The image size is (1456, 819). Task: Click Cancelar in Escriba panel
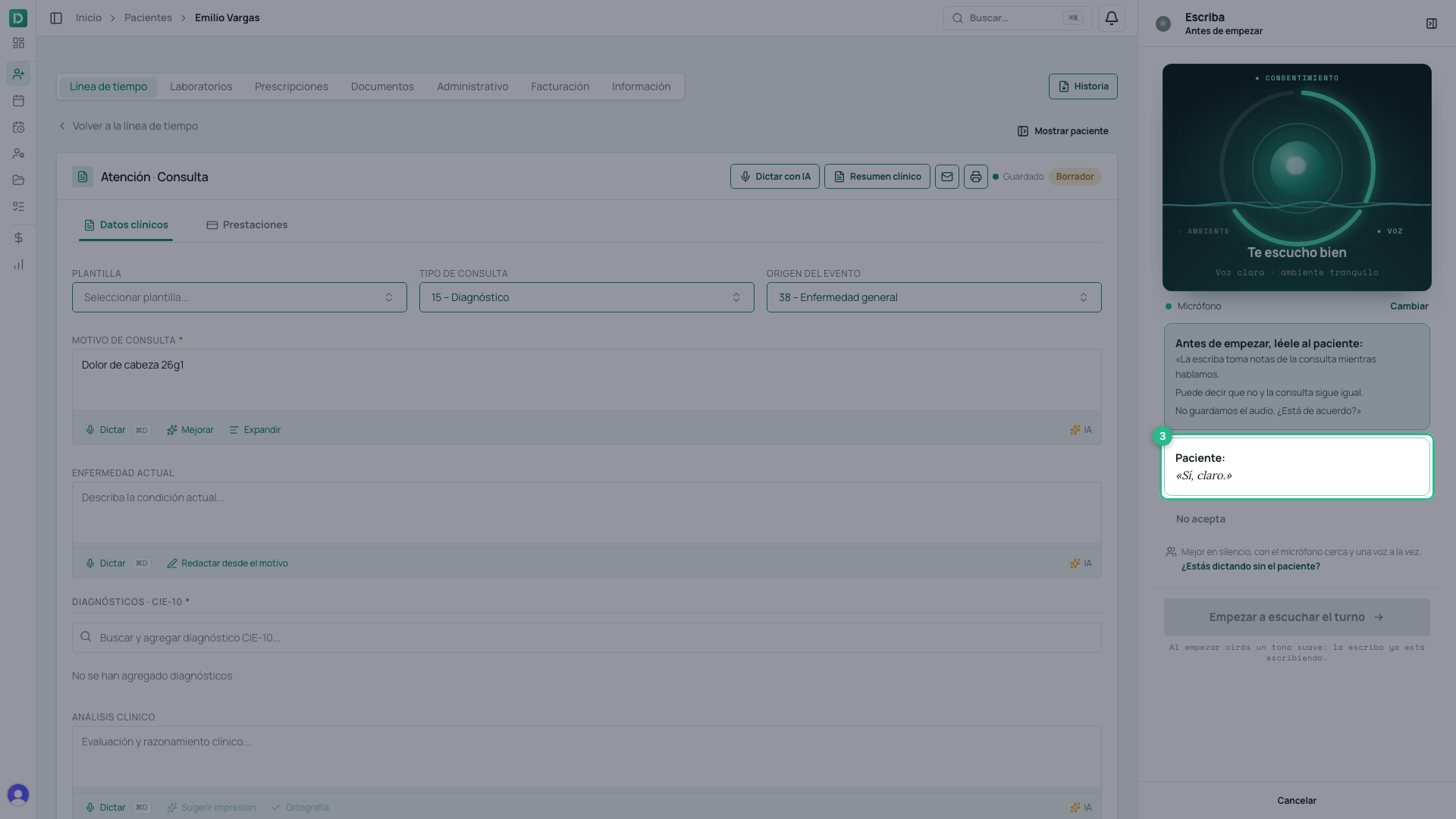pyautogui.click(x=1297, y=801)
